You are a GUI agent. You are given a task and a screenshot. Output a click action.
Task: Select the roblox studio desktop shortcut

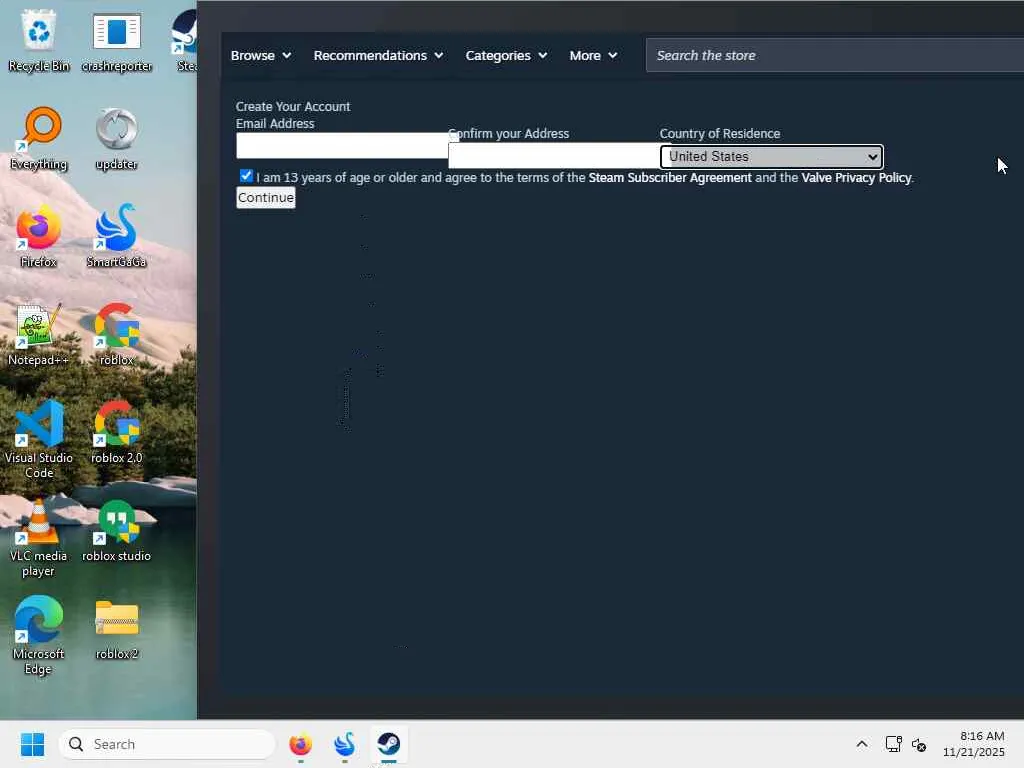click(116, 530)
